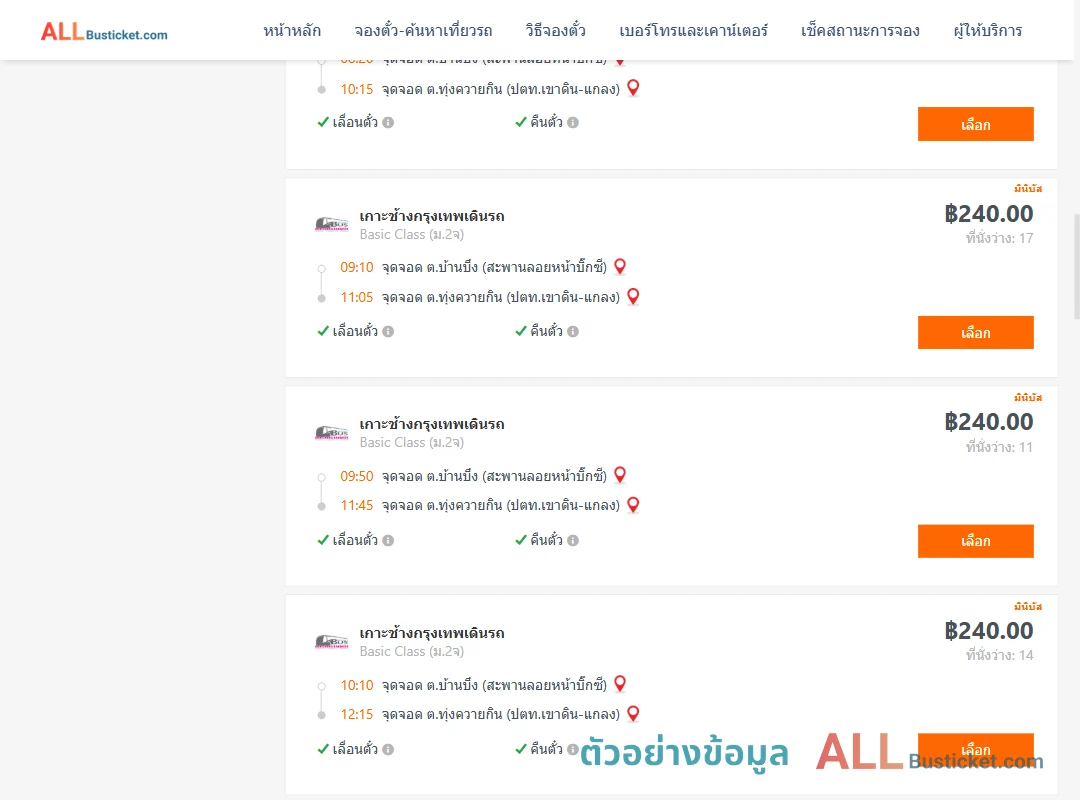This screenshot has height=800, width=1080.
Task: Open เช็คสถานะการจอง menu item
Action: click(x=860, y=31)
